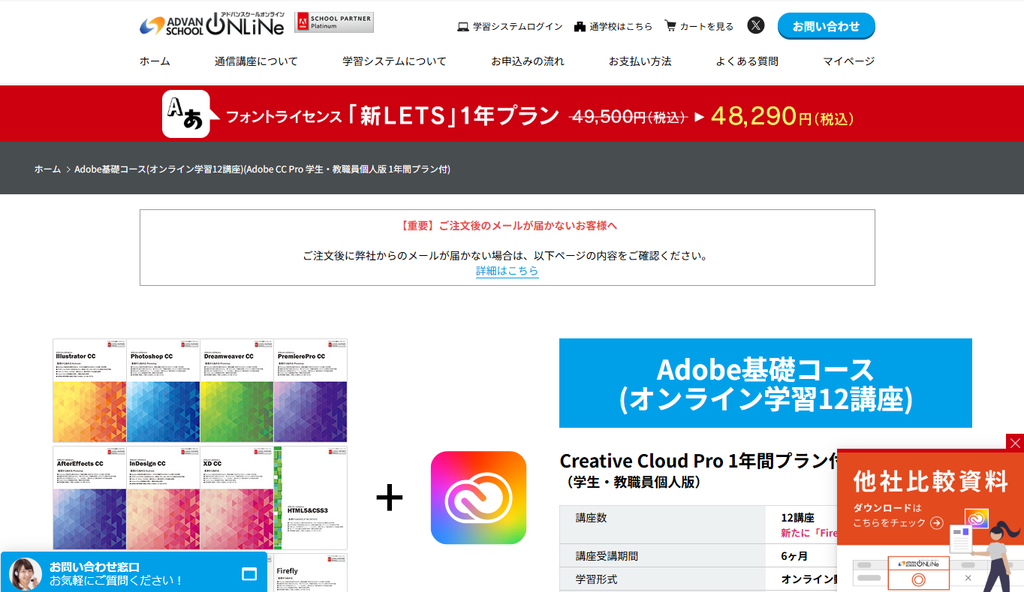This screenshot has height=592, width=1024.
Task: Open よくある質問 menu item
Action: [747, 61]
